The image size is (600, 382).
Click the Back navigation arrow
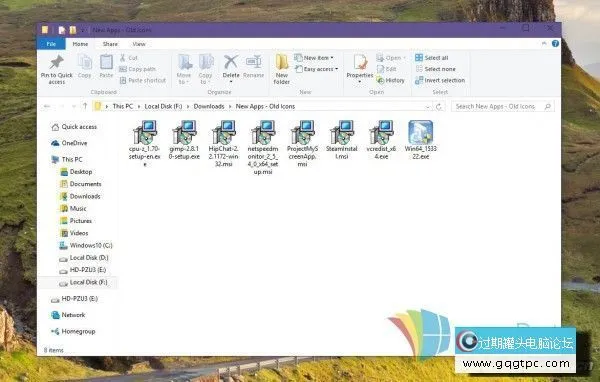pyautogui.click(x=47, y=106)
